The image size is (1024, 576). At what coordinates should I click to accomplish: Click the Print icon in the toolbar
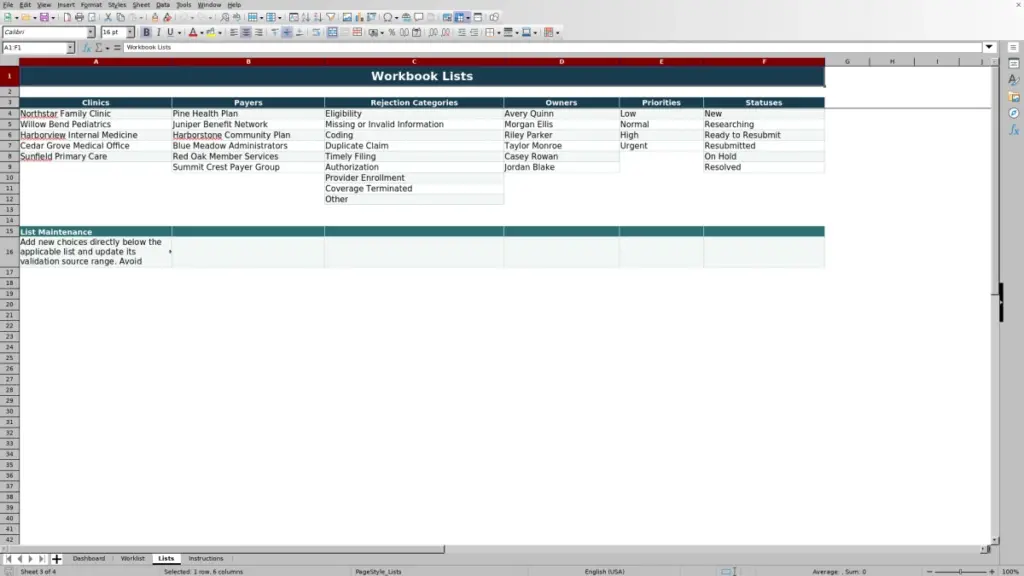pyautogui.click(x=79, y=18)
